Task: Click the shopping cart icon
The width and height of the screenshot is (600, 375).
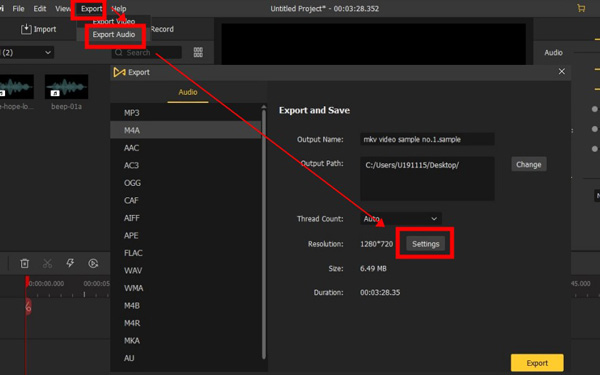Action: [x=581, y=8]
